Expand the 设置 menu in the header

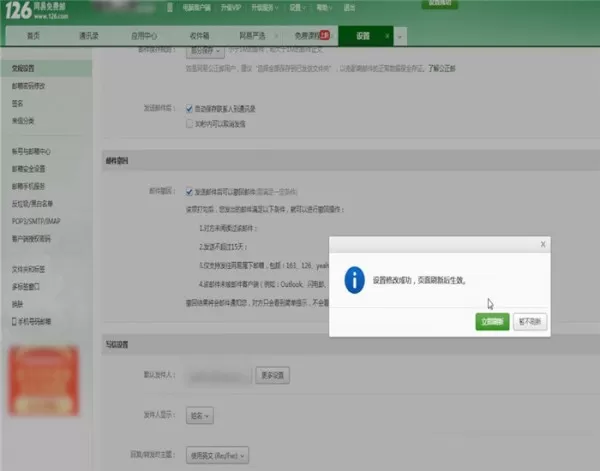tap(297, 8)
